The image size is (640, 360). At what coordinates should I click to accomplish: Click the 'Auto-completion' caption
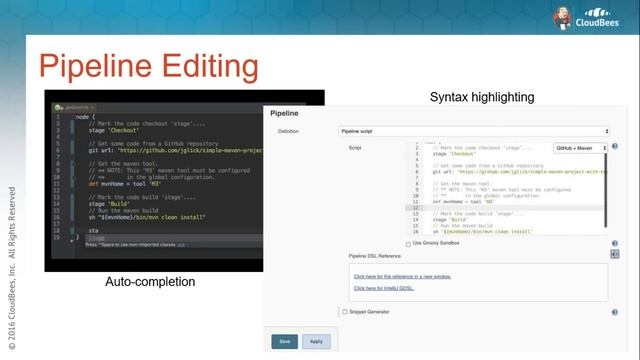click(150, 282)
